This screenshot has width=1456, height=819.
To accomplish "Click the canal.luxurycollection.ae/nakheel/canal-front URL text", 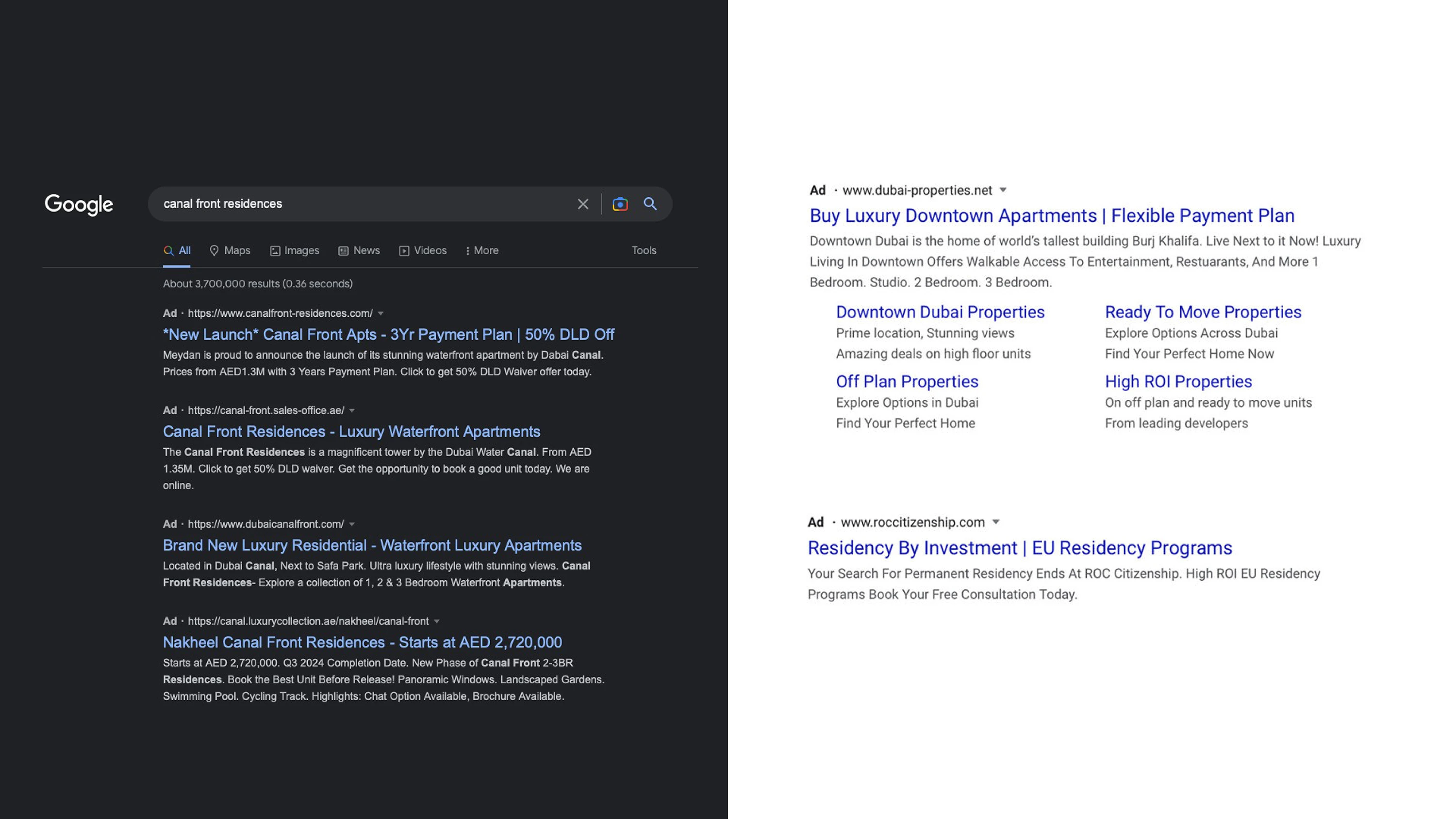I will point(308,622).
